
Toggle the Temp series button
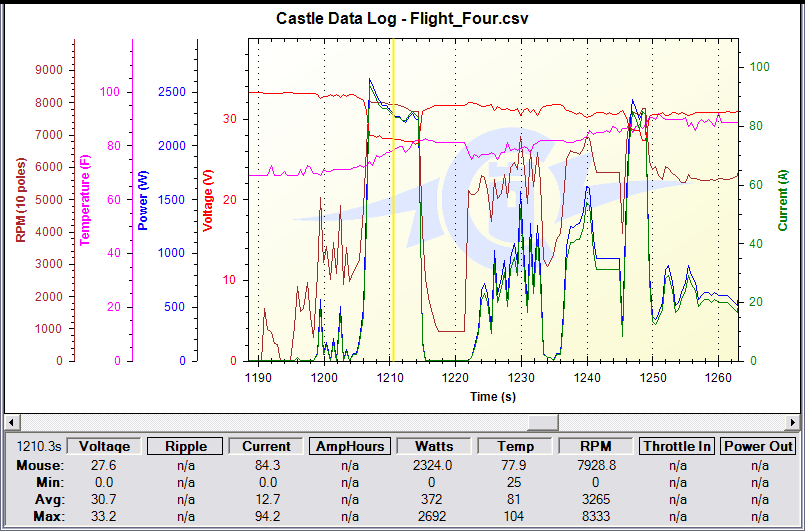(x=515, y=446)
